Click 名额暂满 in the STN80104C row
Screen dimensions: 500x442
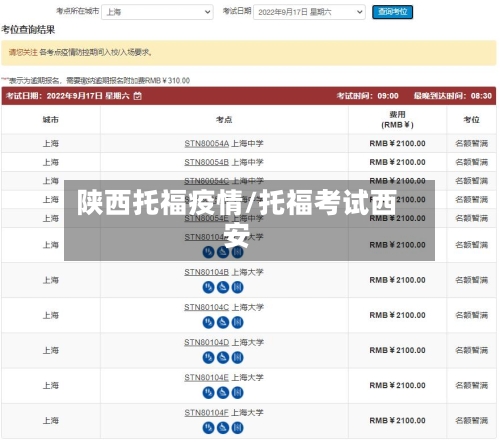tap(471, 315)
